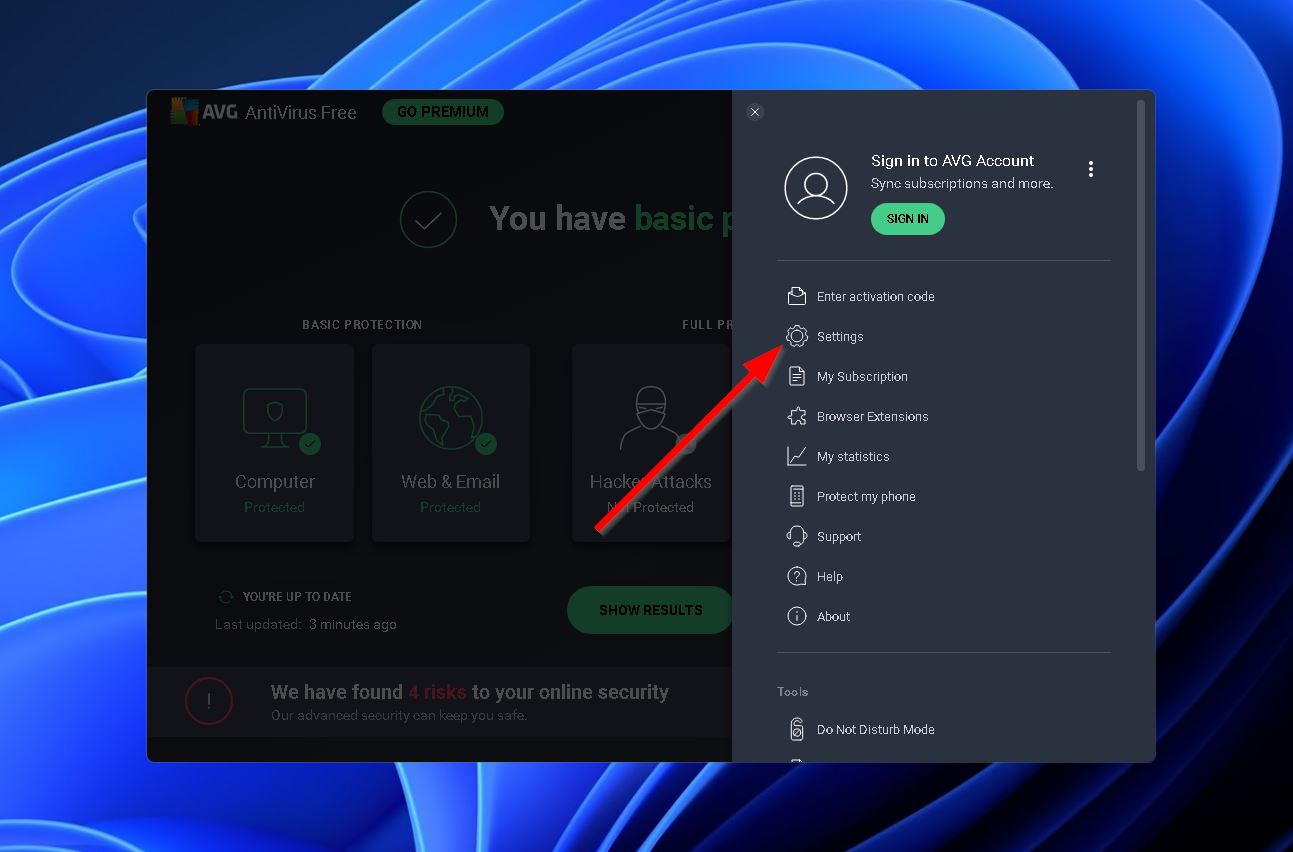Click the Last updated 3 minutes ago text
Image resolution: width=1293 pixels, height=852 pixels.
tap(306, 624)
